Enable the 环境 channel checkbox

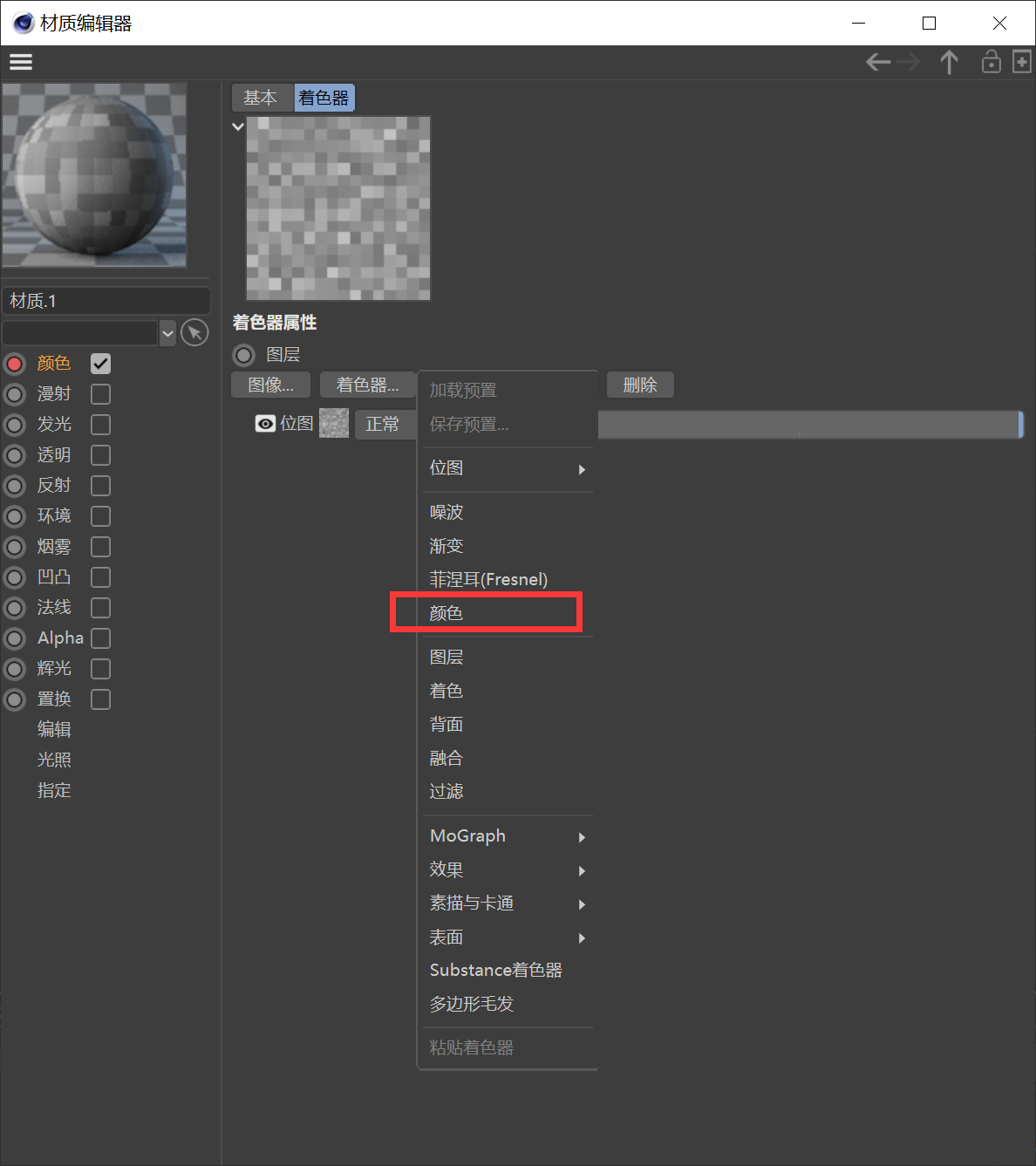(x=101, y=516)
